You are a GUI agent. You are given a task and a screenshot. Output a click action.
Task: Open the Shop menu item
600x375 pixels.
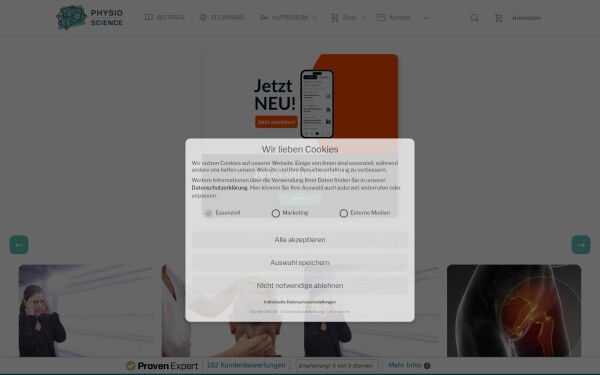tap(349, 17)
